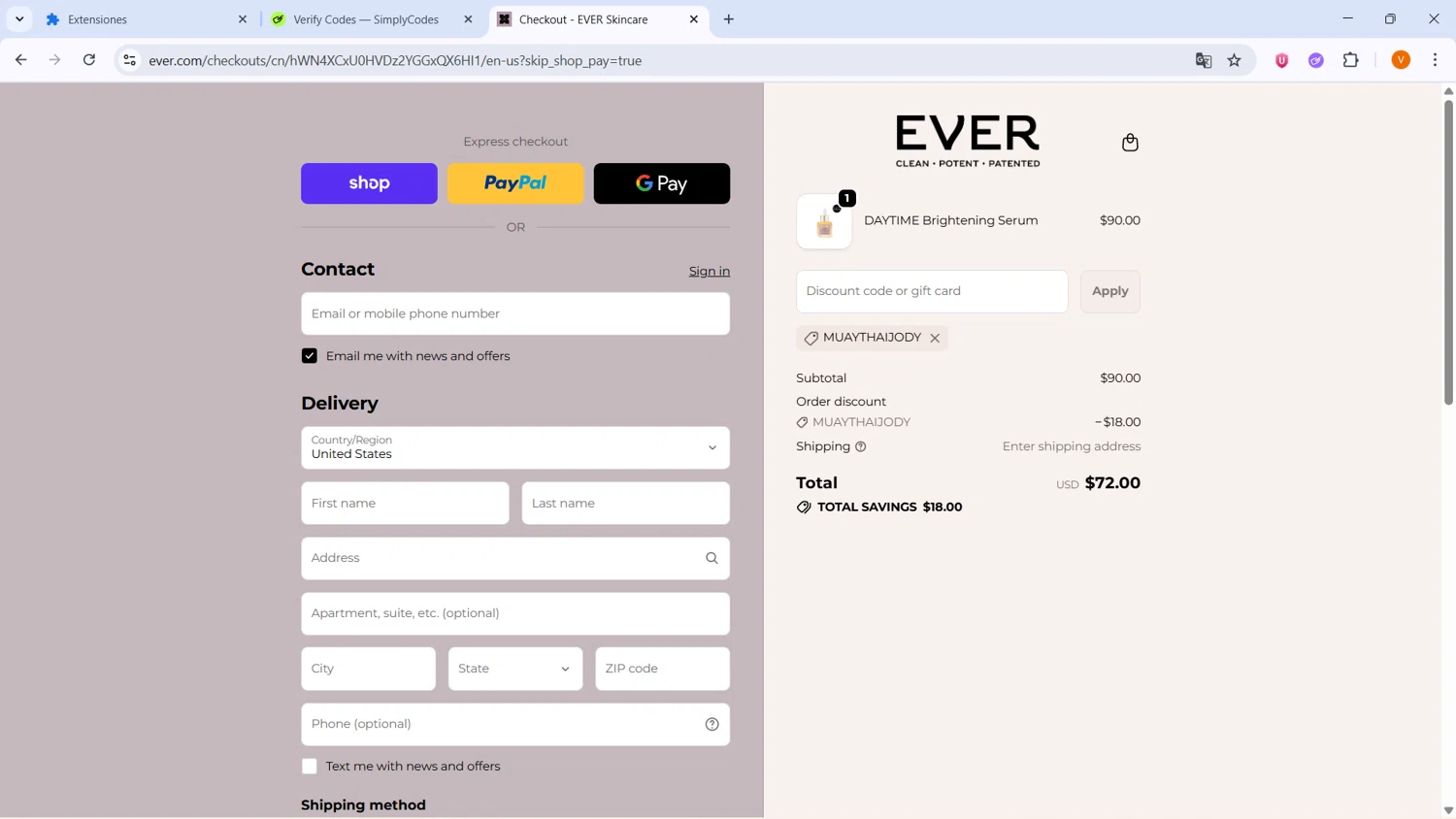Open a new browser tab
1456x819 pixels.
[x=729, y=19]
